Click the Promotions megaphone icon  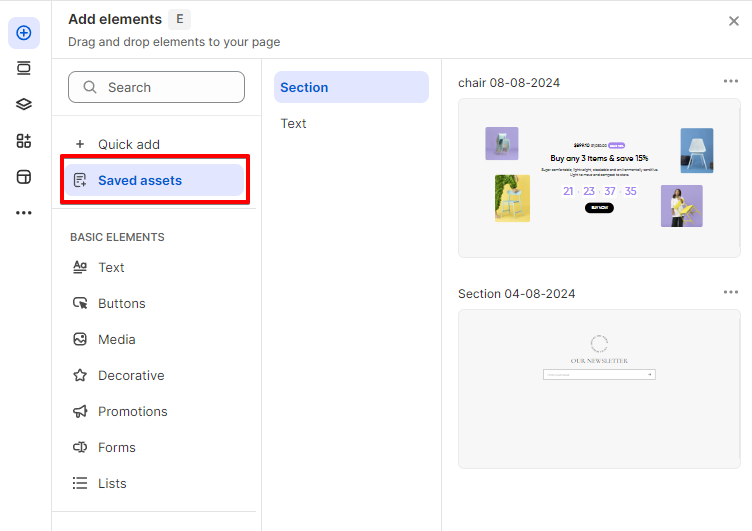tap(80, 412)
